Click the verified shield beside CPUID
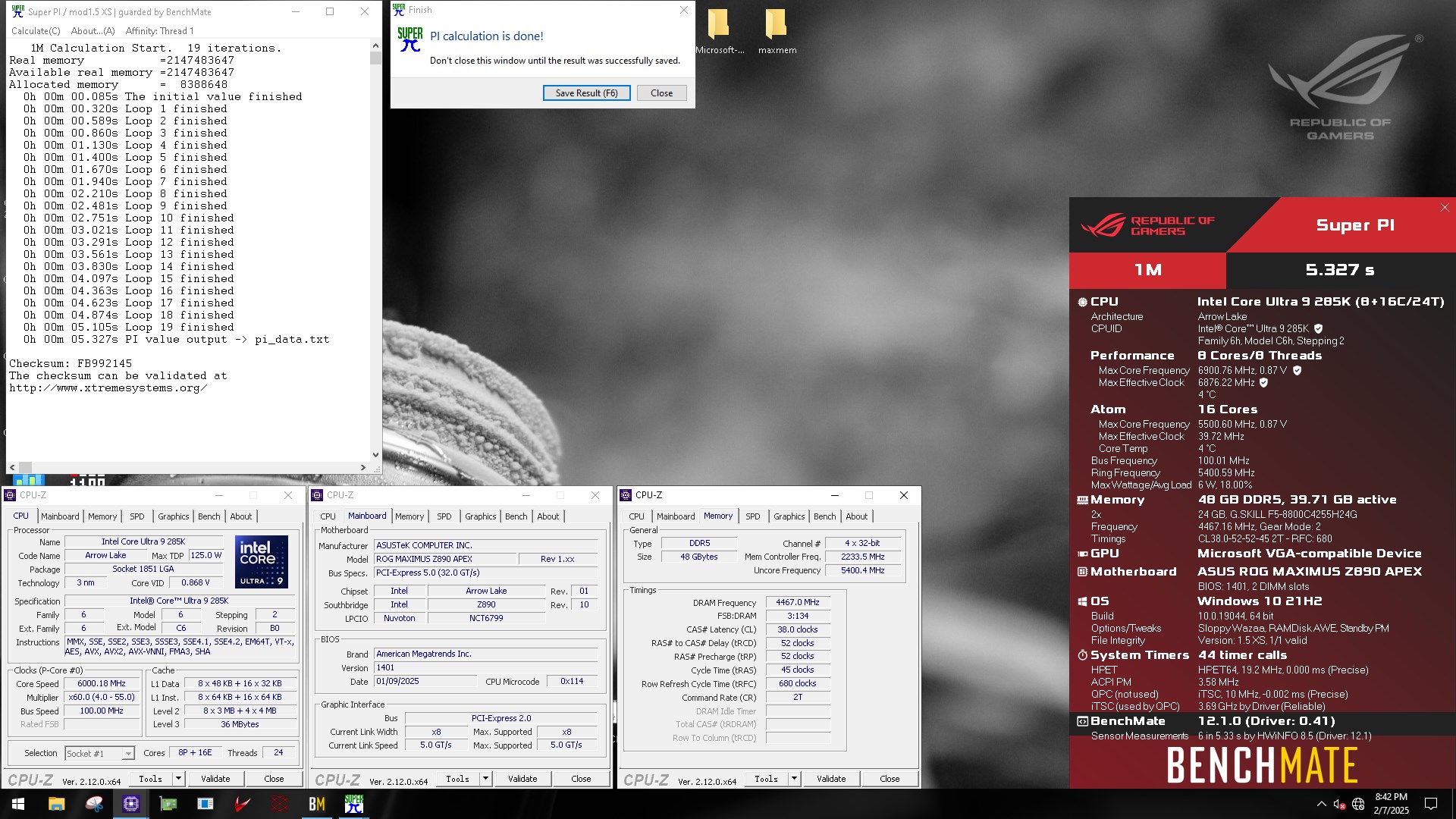This screenshot has height=819, width=1456. pyautogui.click(x=1318, y=328)
